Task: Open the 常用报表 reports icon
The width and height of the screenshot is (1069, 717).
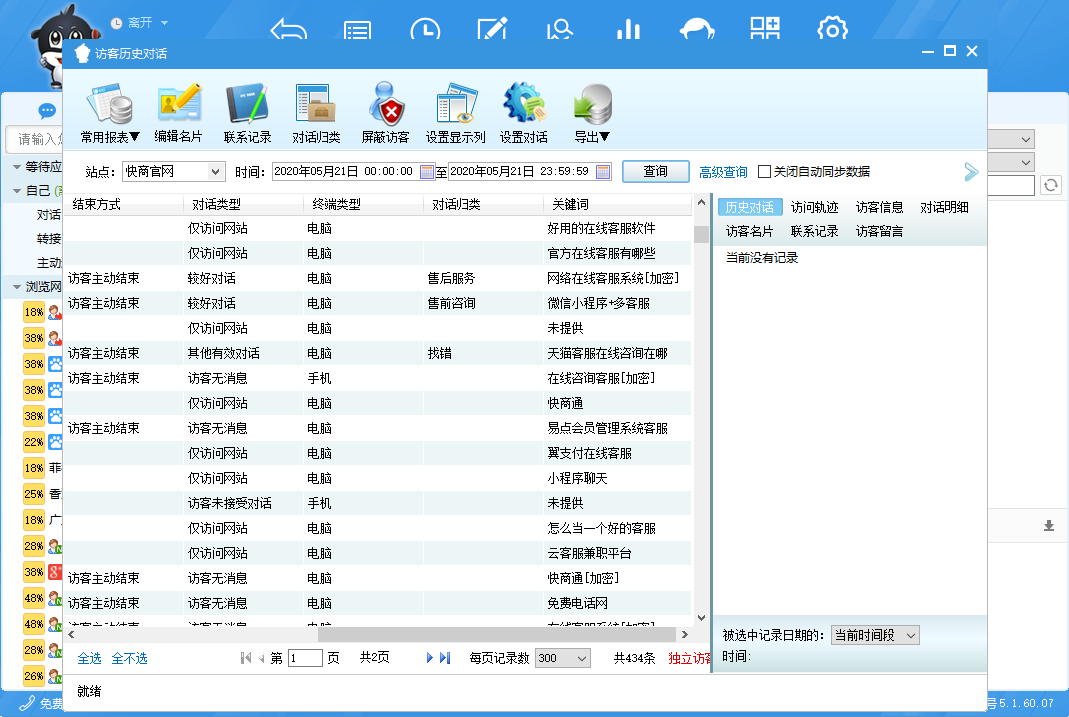Action: tap(109, 104)
